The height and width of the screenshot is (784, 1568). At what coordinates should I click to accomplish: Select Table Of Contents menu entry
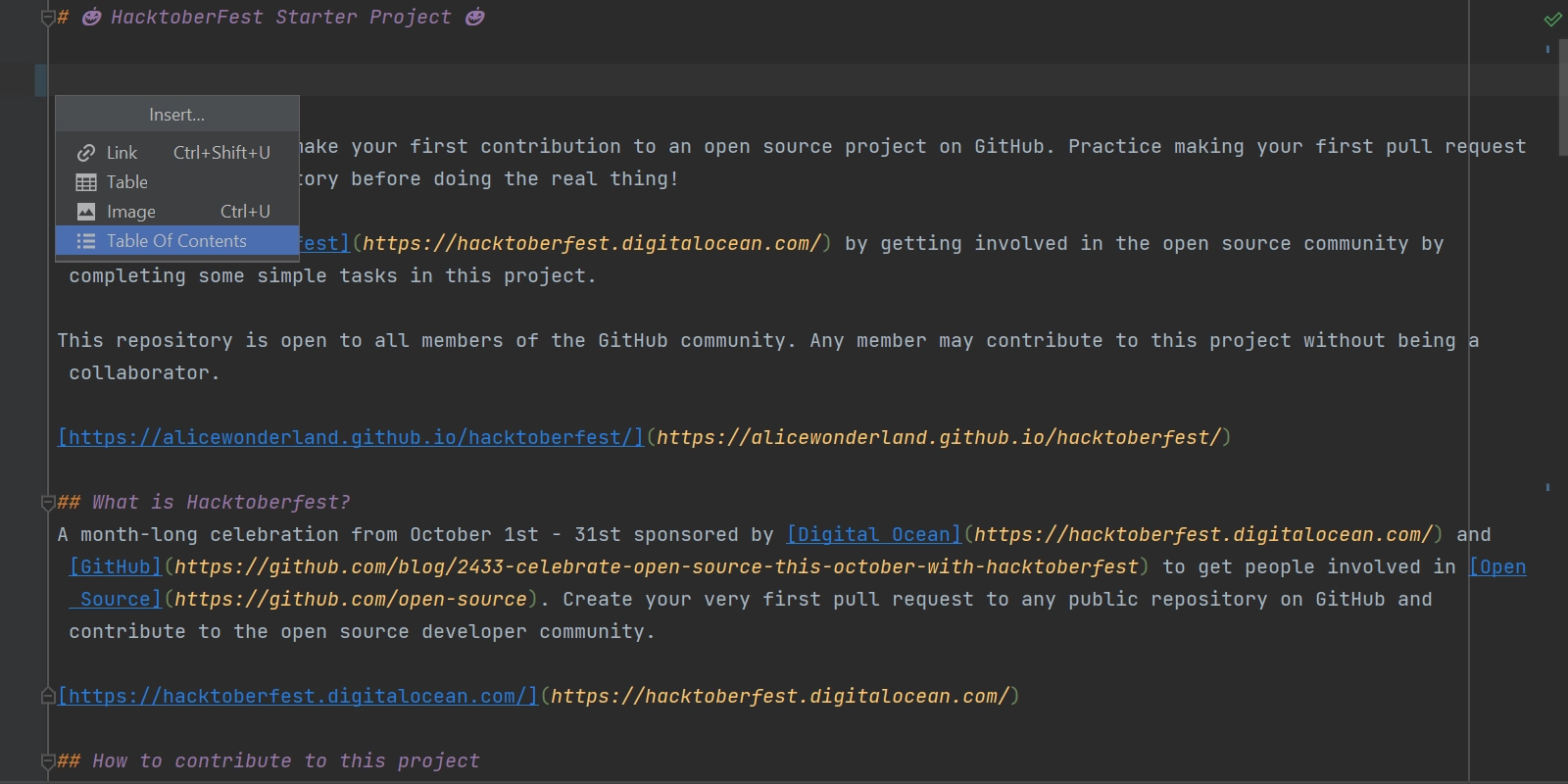pyautogui.click(x=177, y=241)
